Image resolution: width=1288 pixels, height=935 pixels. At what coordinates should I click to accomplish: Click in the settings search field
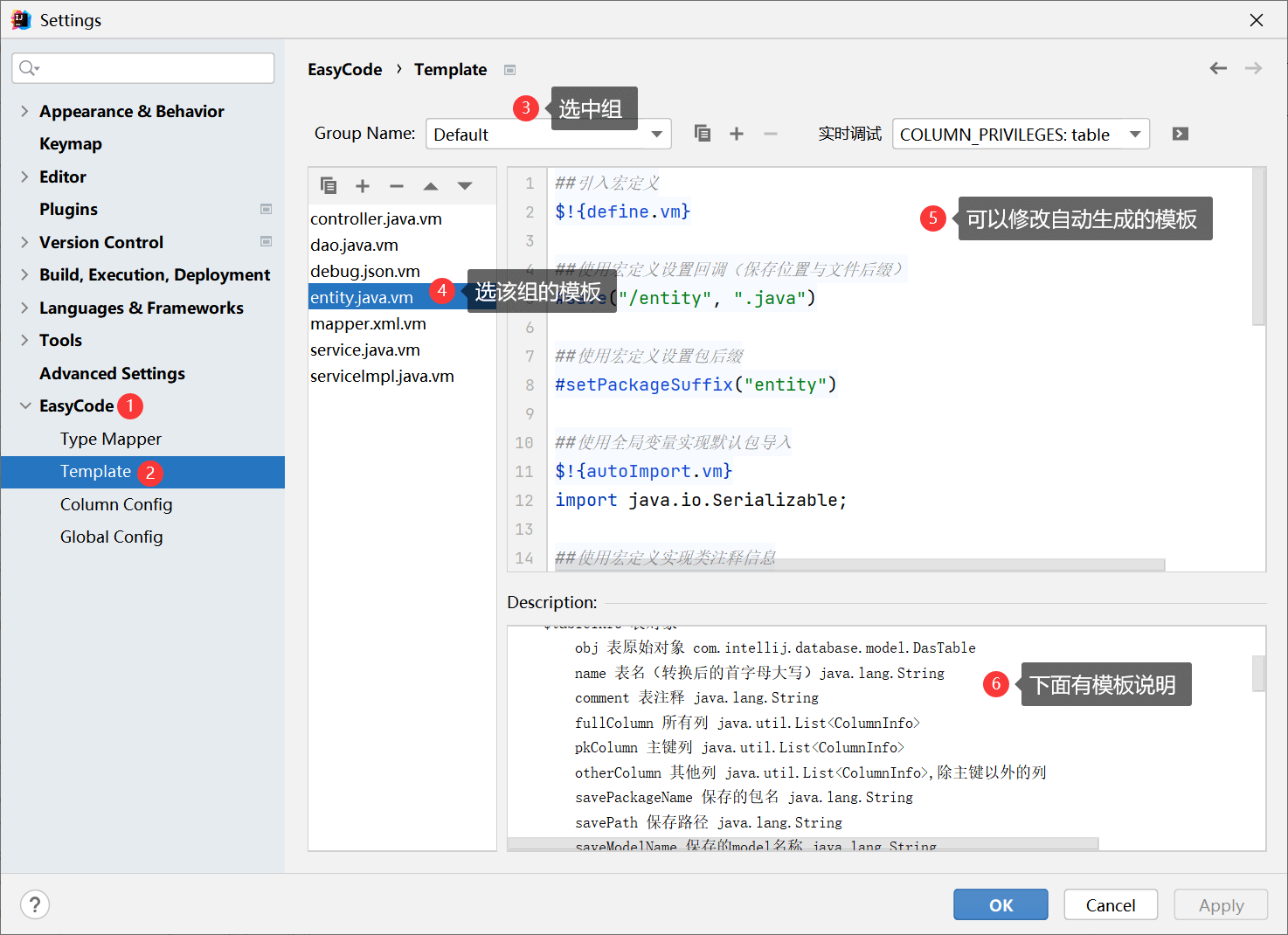[143, 68]
